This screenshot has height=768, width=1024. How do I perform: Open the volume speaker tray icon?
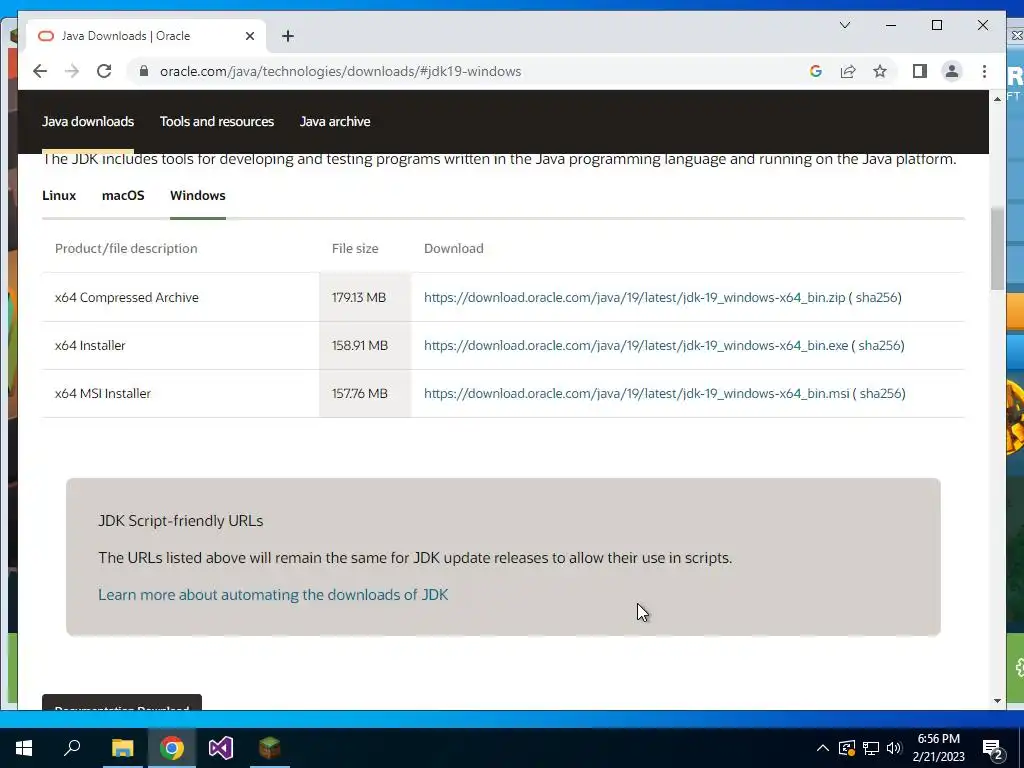point(894,748)
